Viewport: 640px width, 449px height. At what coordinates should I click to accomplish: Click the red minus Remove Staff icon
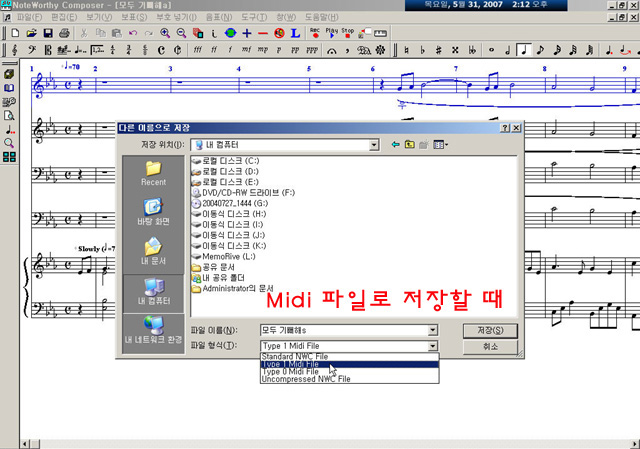click(x=263, y=33)
